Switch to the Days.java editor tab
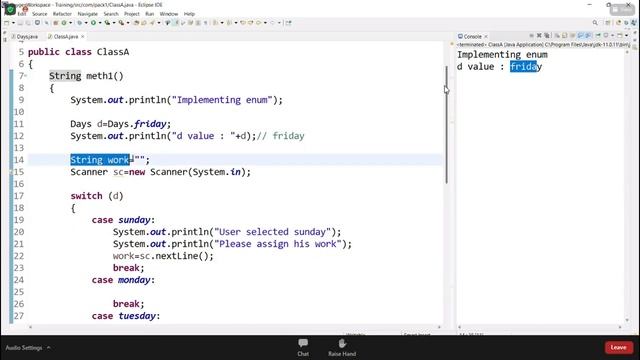 pos(25,37)
